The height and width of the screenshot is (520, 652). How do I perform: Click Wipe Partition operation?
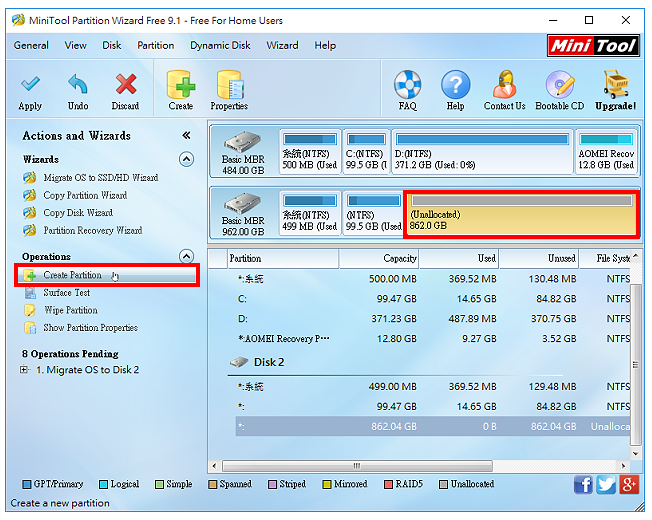71,311
